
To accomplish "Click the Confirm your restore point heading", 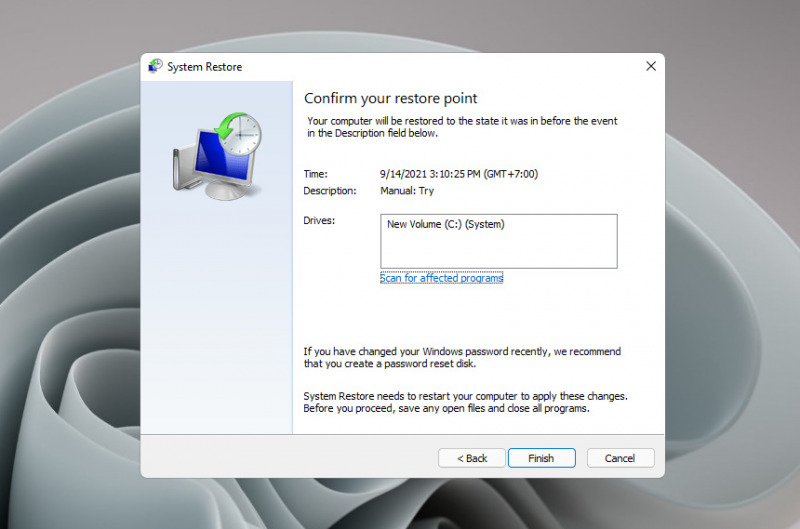I will [390, 98].
